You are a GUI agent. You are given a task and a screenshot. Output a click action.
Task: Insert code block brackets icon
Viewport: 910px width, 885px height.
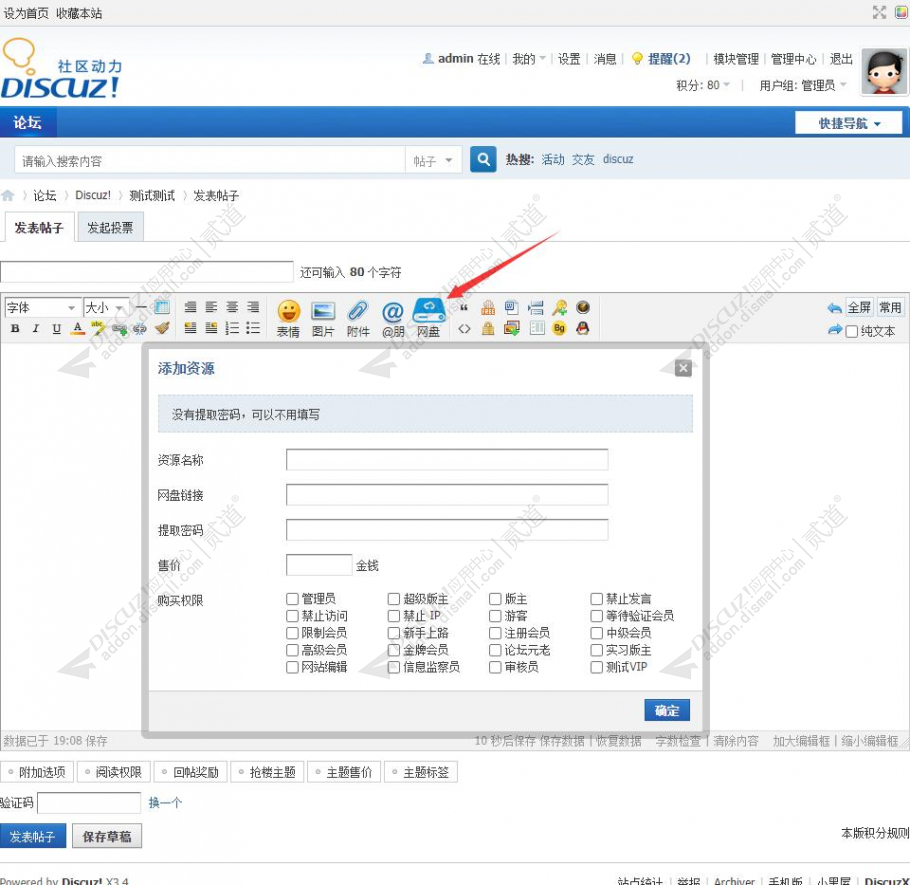[464, 329]
